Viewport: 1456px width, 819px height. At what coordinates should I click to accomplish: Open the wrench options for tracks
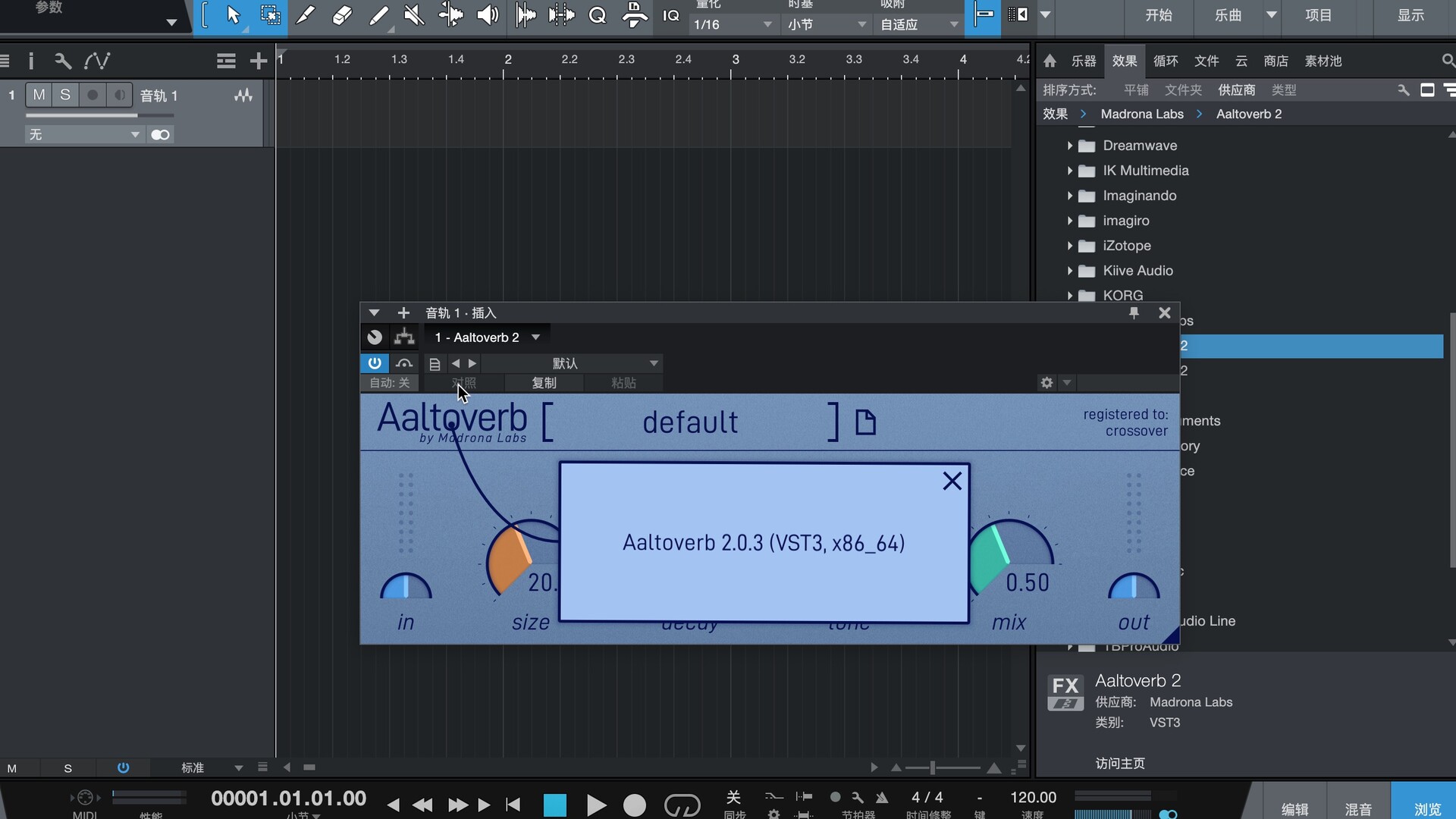63,61
